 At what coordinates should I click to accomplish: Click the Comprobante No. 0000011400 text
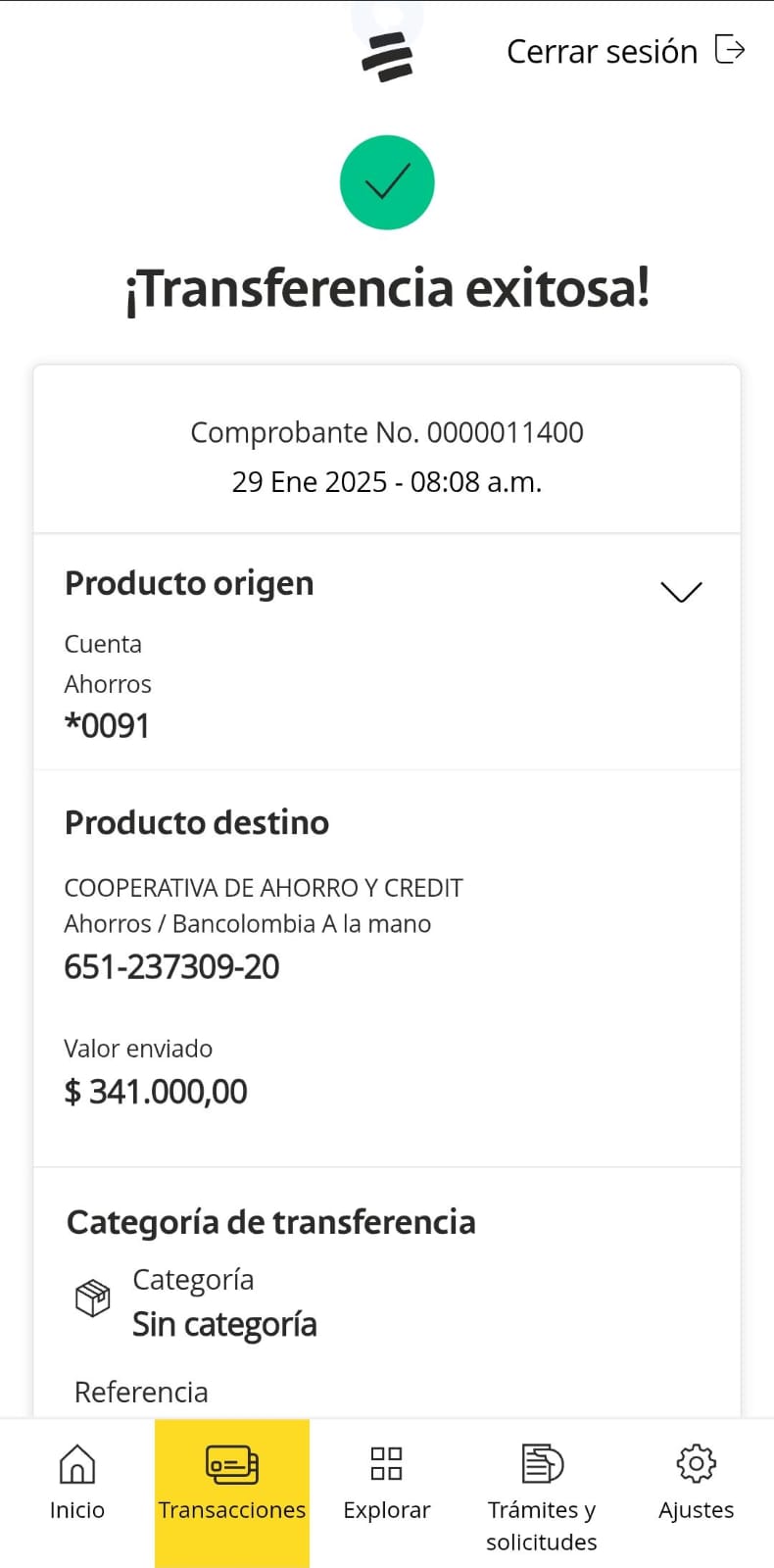(387, 432)
